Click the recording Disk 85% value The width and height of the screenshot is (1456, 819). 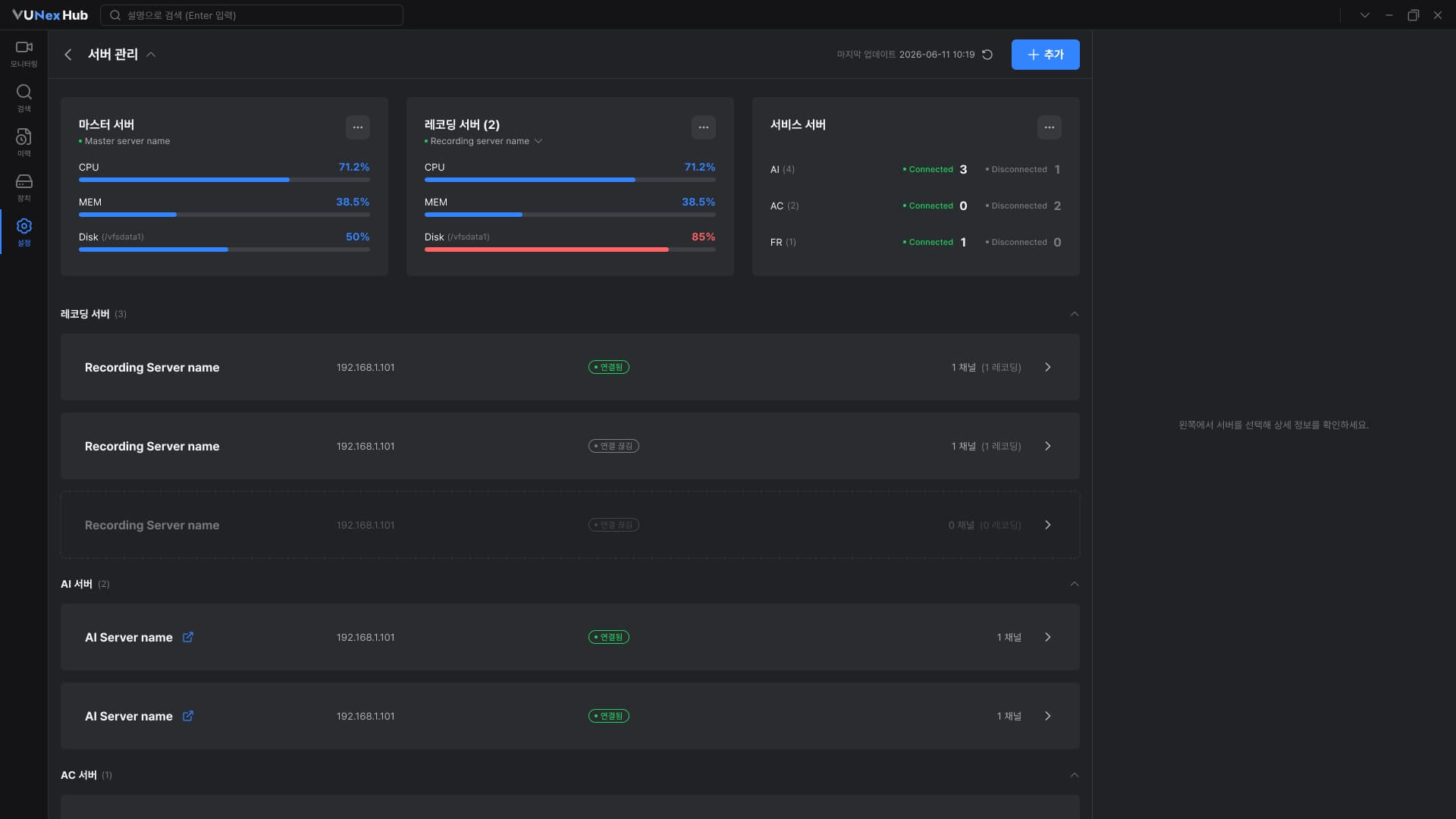(x=703, y=237)
